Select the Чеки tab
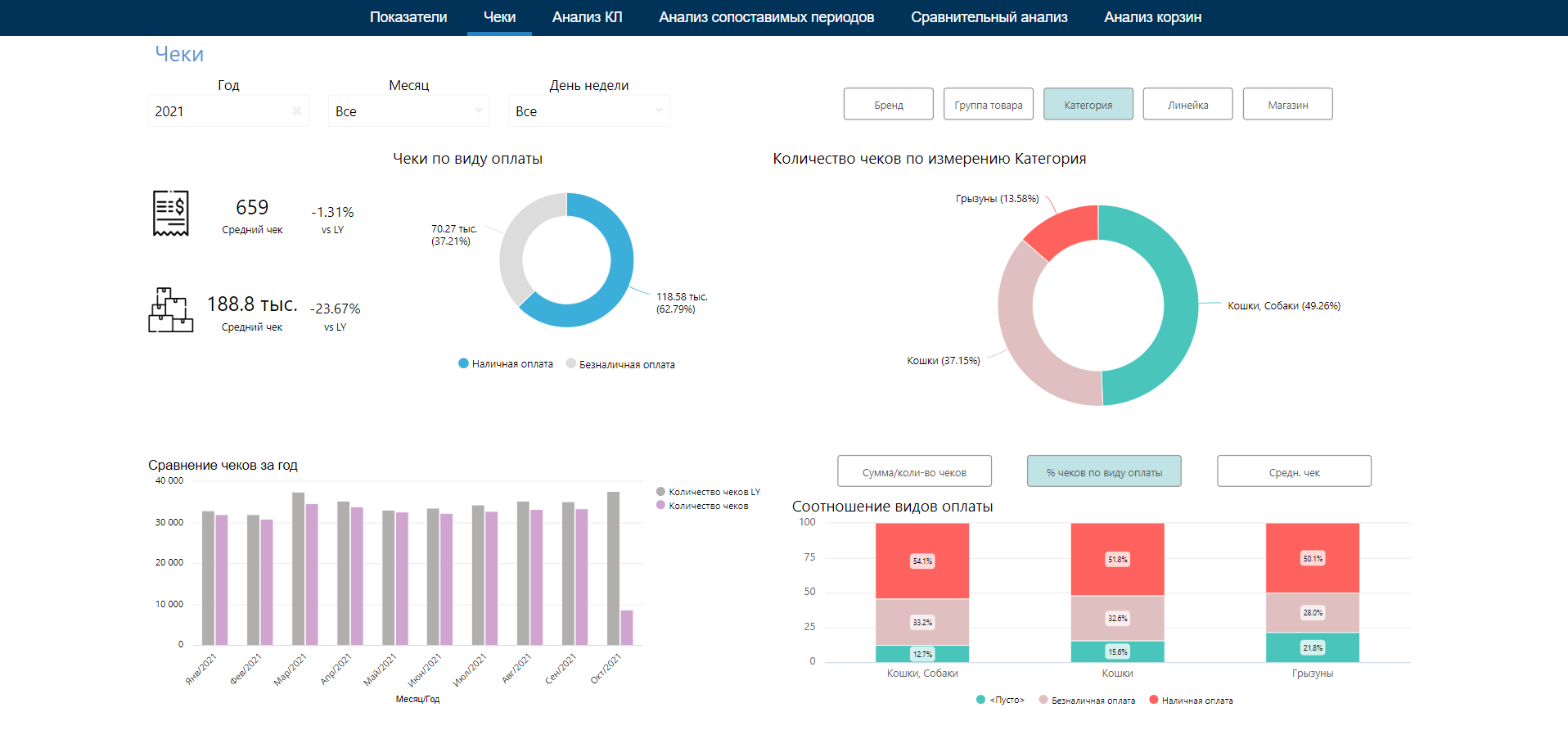1568x730 pixels. click(499, 17)
